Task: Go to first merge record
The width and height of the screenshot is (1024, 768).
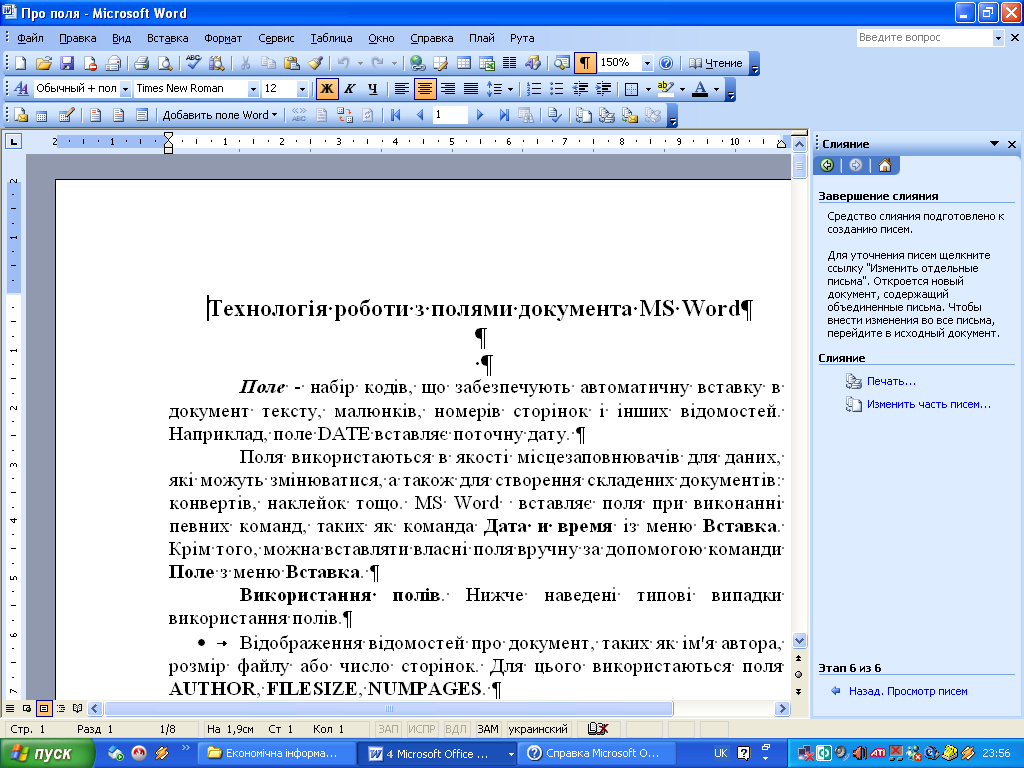Action: click(396, 116)
